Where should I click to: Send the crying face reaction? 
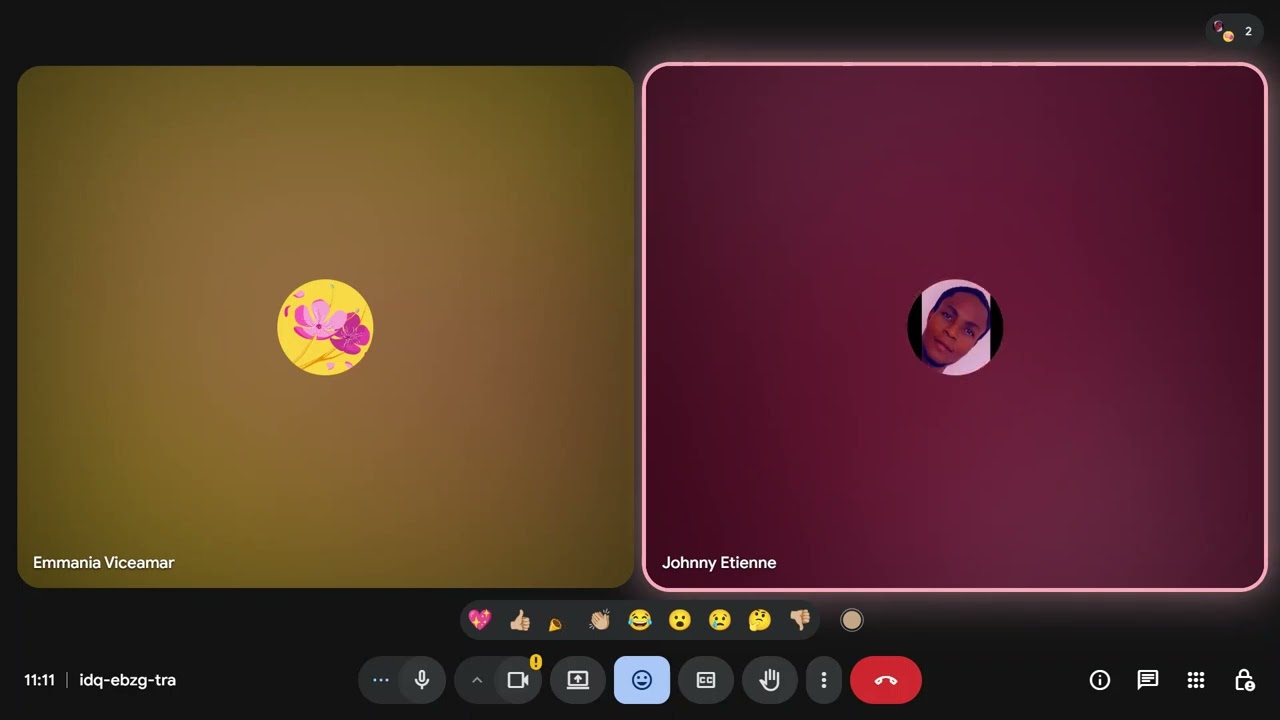pyautogui.click(x=720, y=620)
